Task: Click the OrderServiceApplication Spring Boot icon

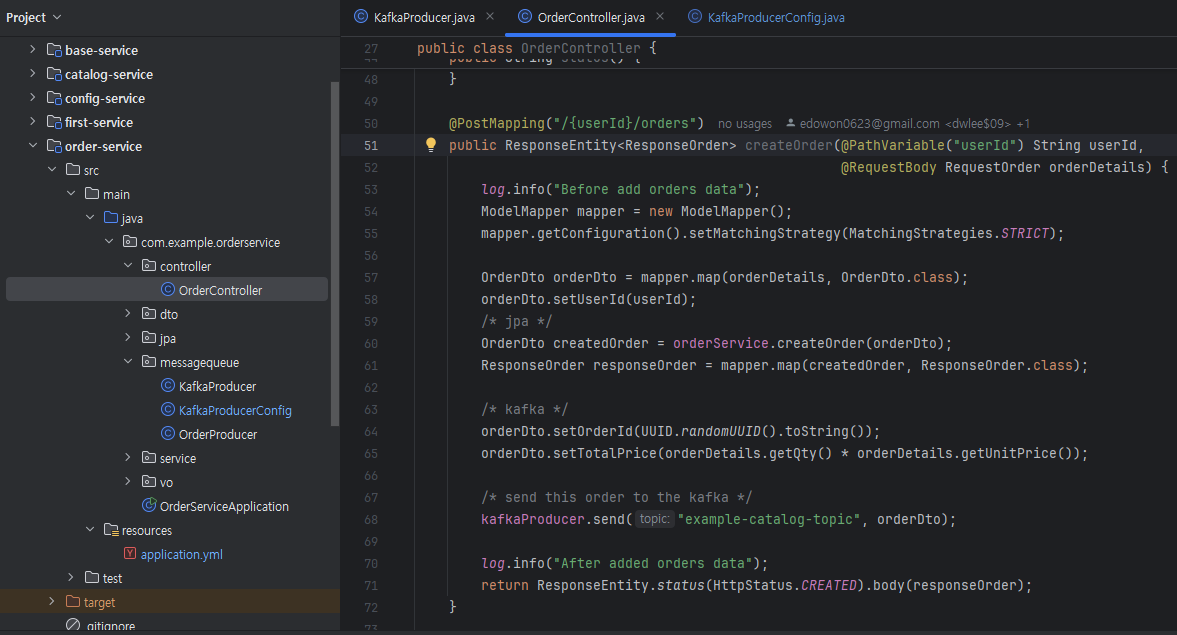Action: point(149,505)
